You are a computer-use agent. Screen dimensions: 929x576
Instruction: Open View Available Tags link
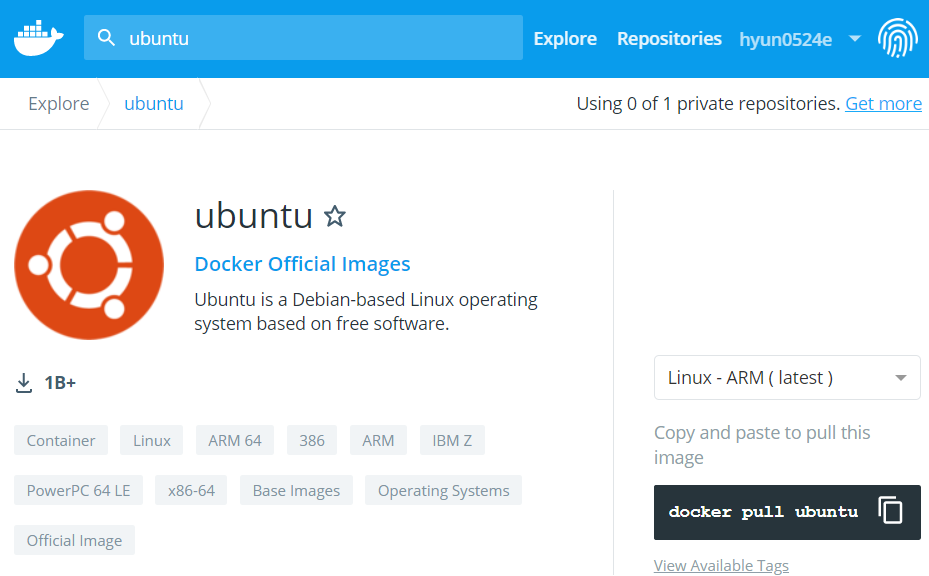[x=721, y=565]
